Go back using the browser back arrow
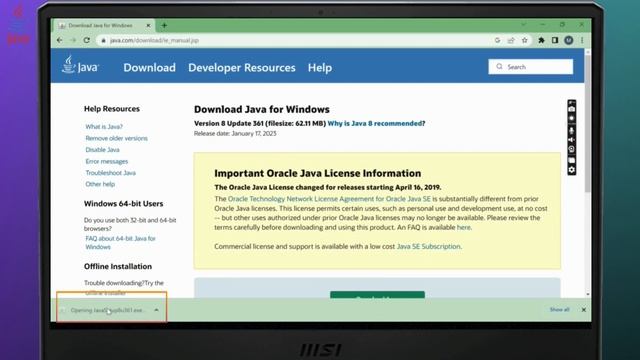Screen dimensions: 640x360 pyautogui.click(x=60, y=40)
